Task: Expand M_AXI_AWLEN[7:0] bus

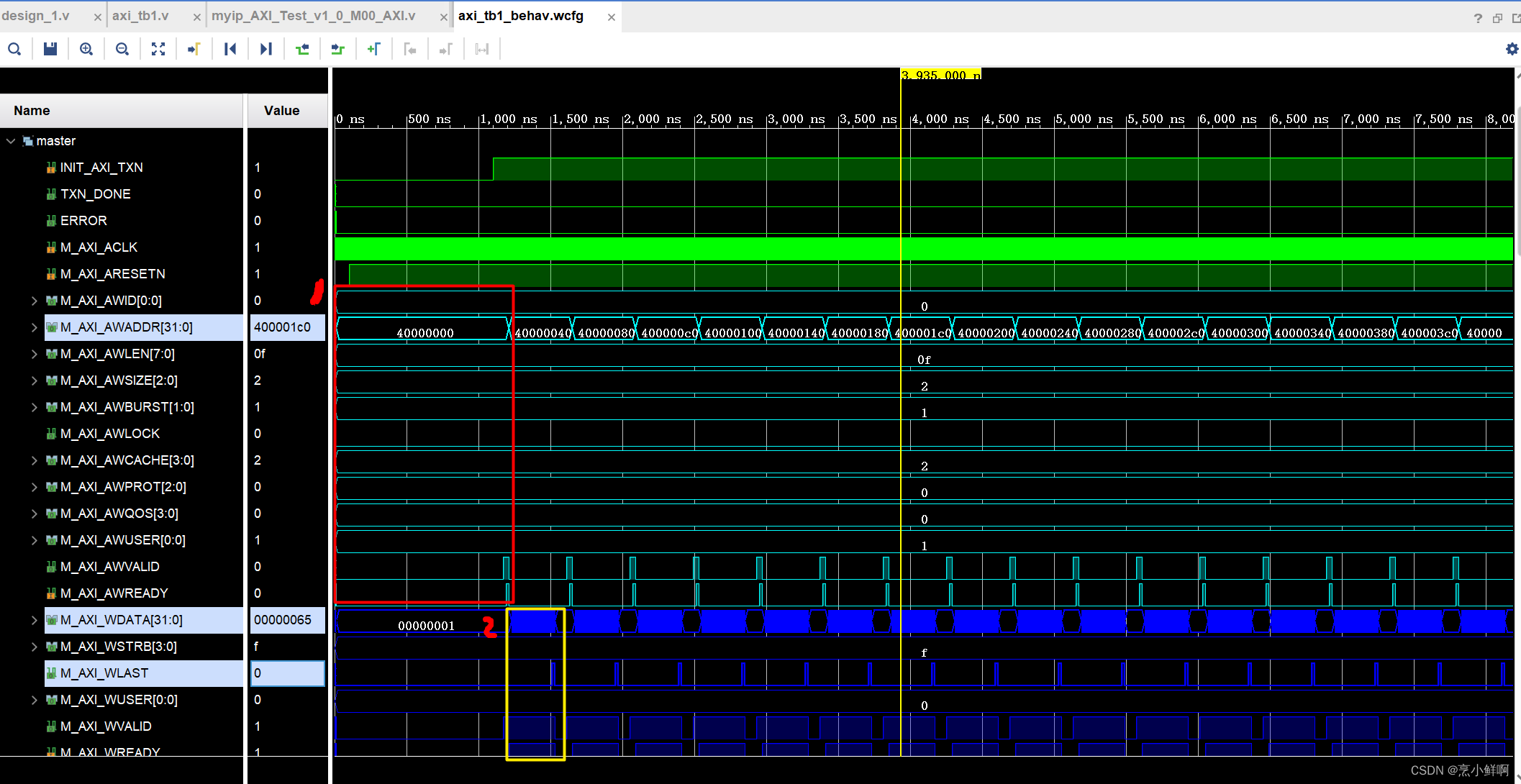Action: pos(34,354)
